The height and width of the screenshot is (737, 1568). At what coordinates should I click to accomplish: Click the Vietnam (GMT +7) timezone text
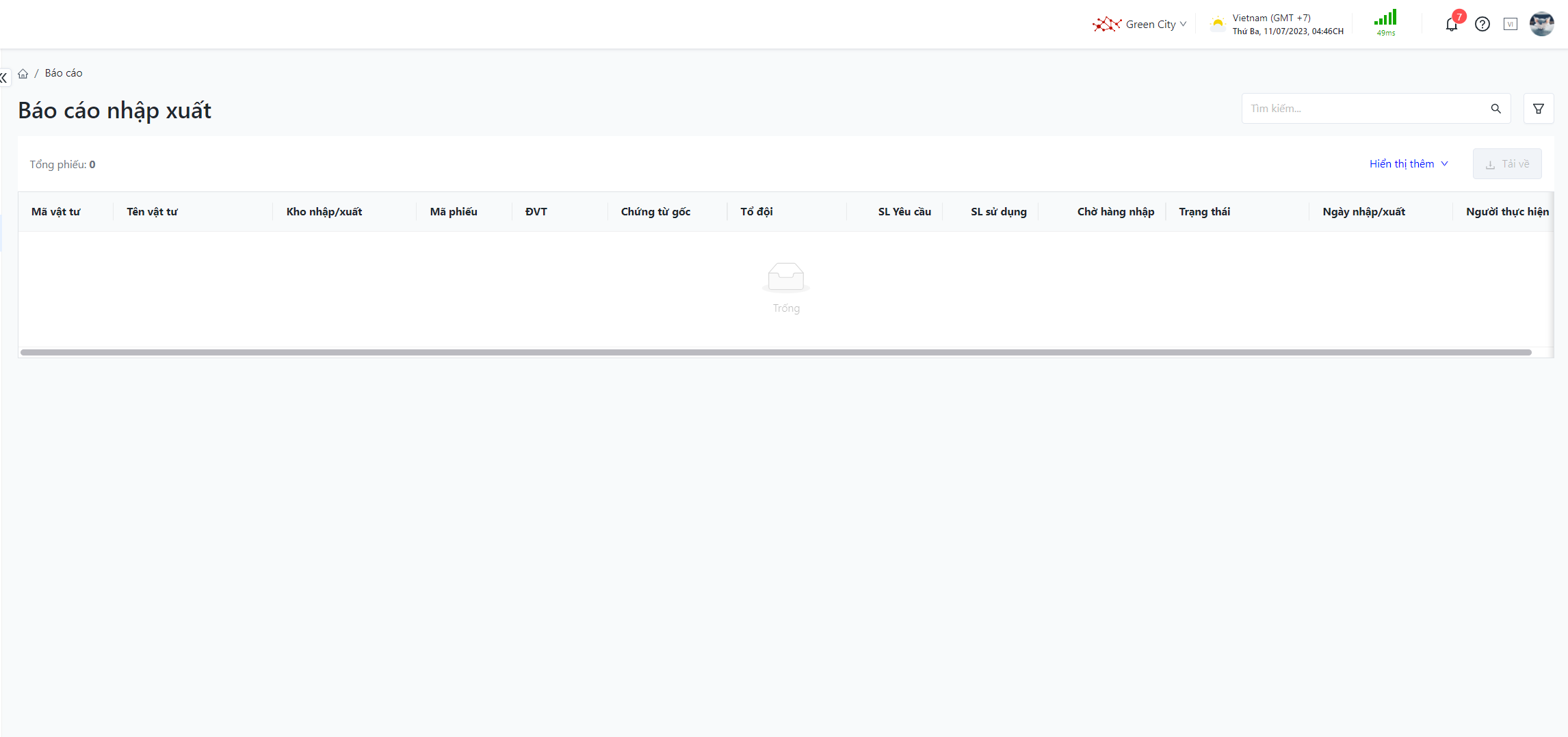click(x=1272, y=18)
